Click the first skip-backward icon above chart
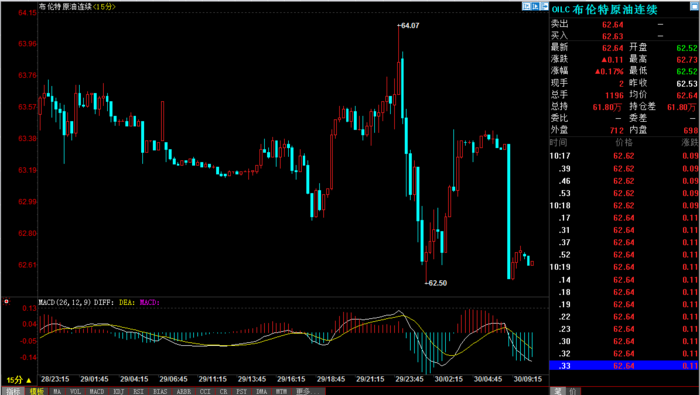 (x=527, y=6)
